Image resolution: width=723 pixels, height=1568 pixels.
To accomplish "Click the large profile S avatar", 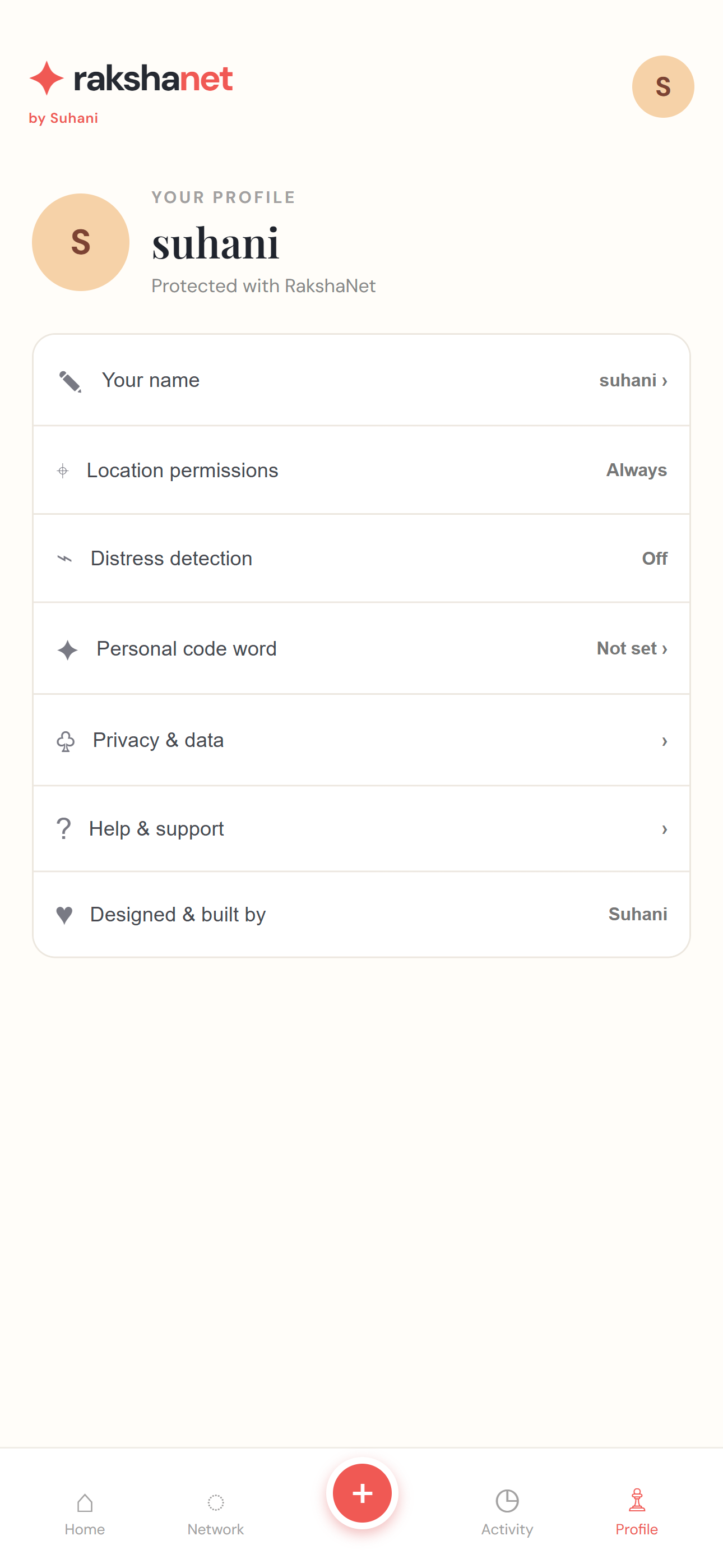I will 80,242.
